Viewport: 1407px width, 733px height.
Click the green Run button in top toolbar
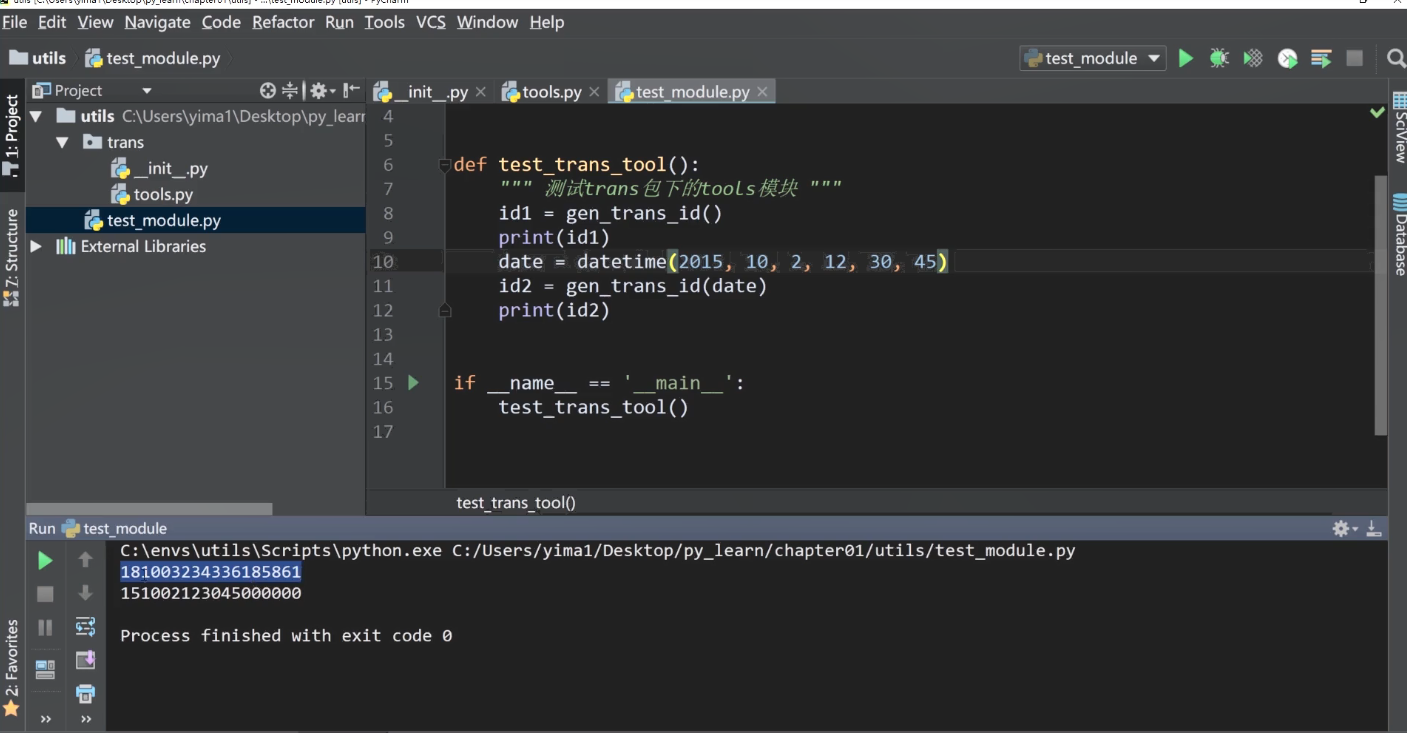[1186, 59]
